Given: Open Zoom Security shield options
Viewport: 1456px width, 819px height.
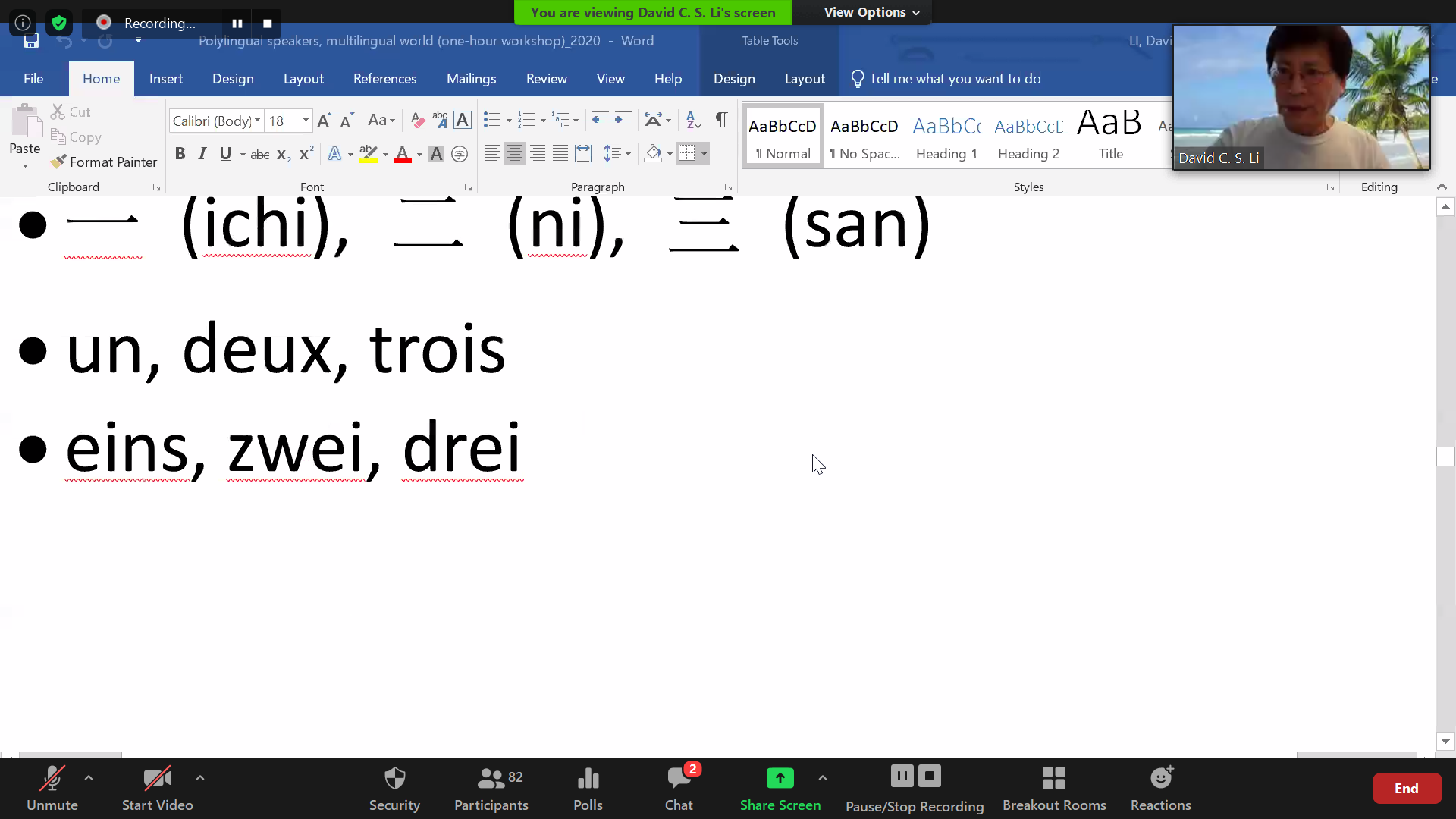Looking at the screenshot, I should [x=394, y=788].
